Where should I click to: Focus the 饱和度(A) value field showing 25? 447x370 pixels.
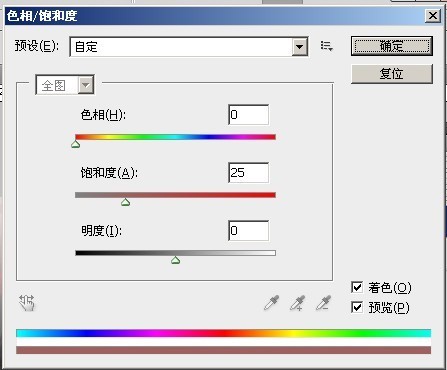click(x=249, y=173)
